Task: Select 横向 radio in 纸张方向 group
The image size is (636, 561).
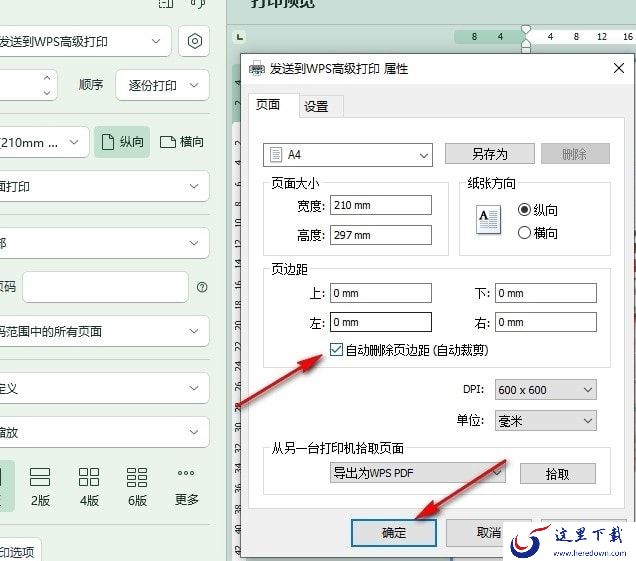Action: click(524, 233)
